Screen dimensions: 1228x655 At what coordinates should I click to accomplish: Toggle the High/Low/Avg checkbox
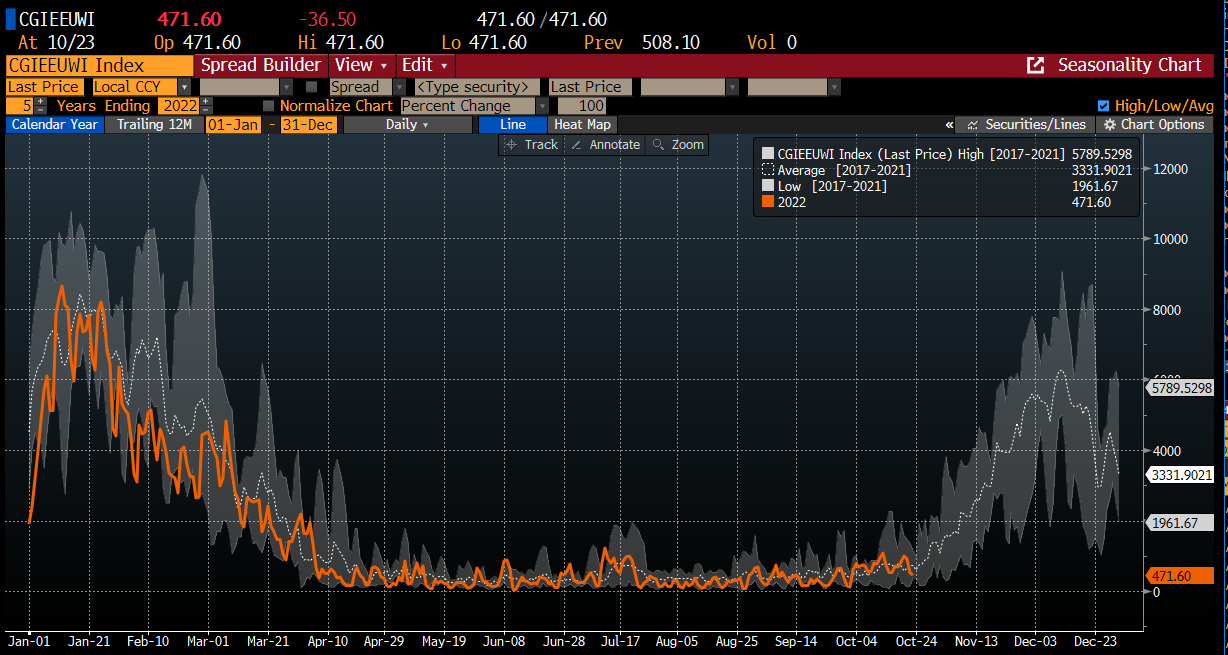pos(1103,106)
